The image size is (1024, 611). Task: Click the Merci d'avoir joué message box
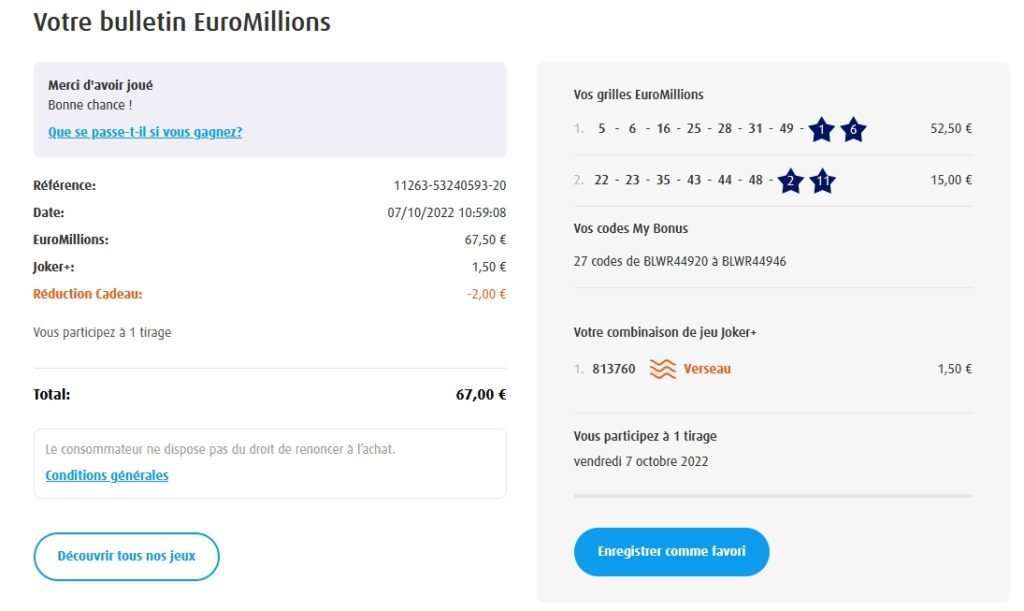pyautogui.click(x=270, y=109)
